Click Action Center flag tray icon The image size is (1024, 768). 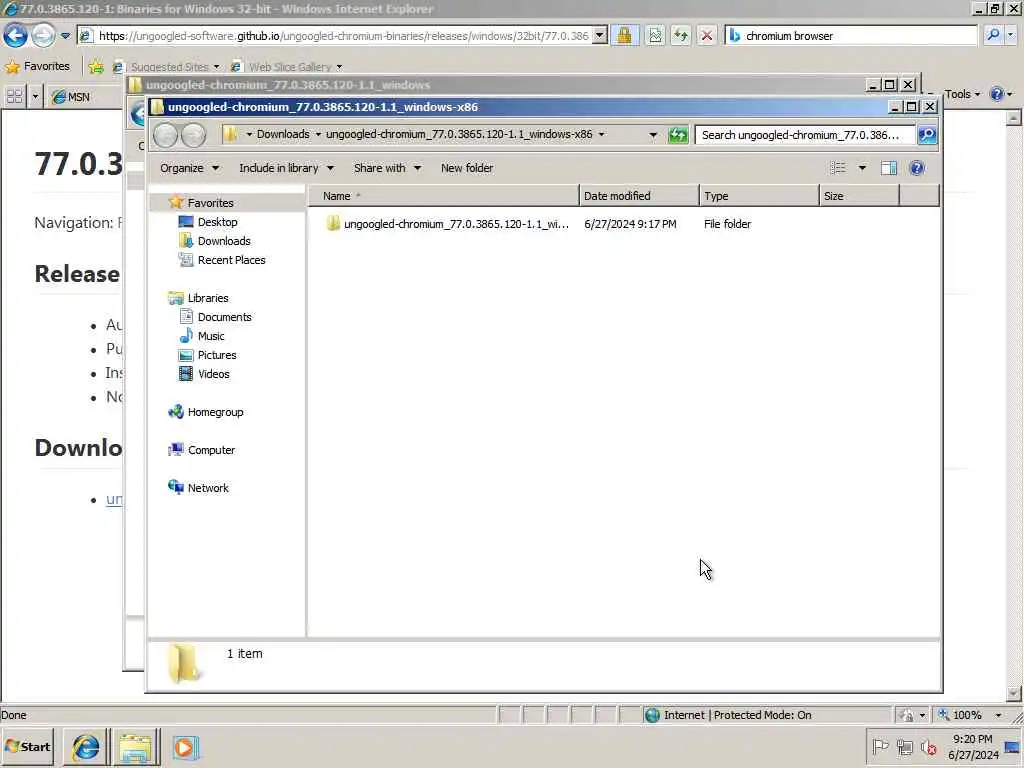tap(880, 746)
